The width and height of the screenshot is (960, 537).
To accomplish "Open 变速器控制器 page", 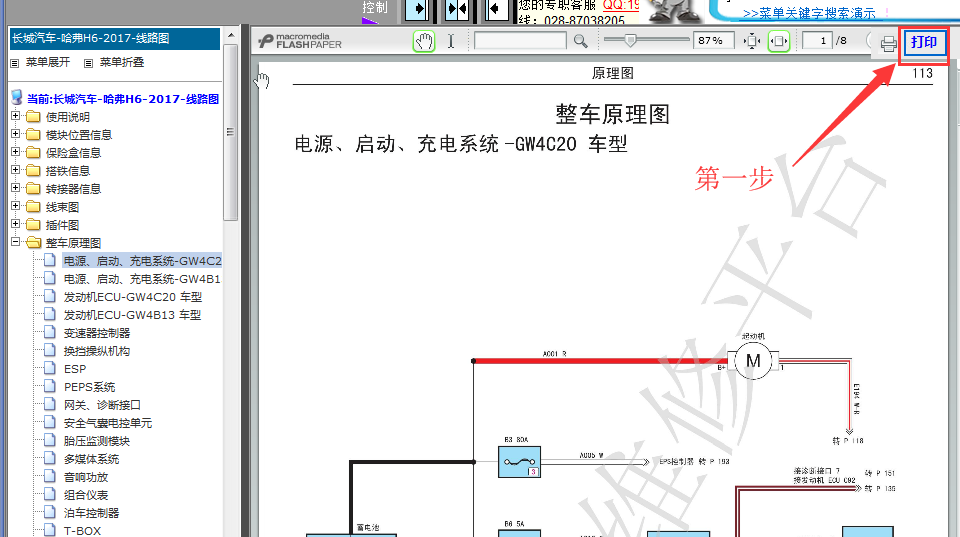I will coord(97,333).
